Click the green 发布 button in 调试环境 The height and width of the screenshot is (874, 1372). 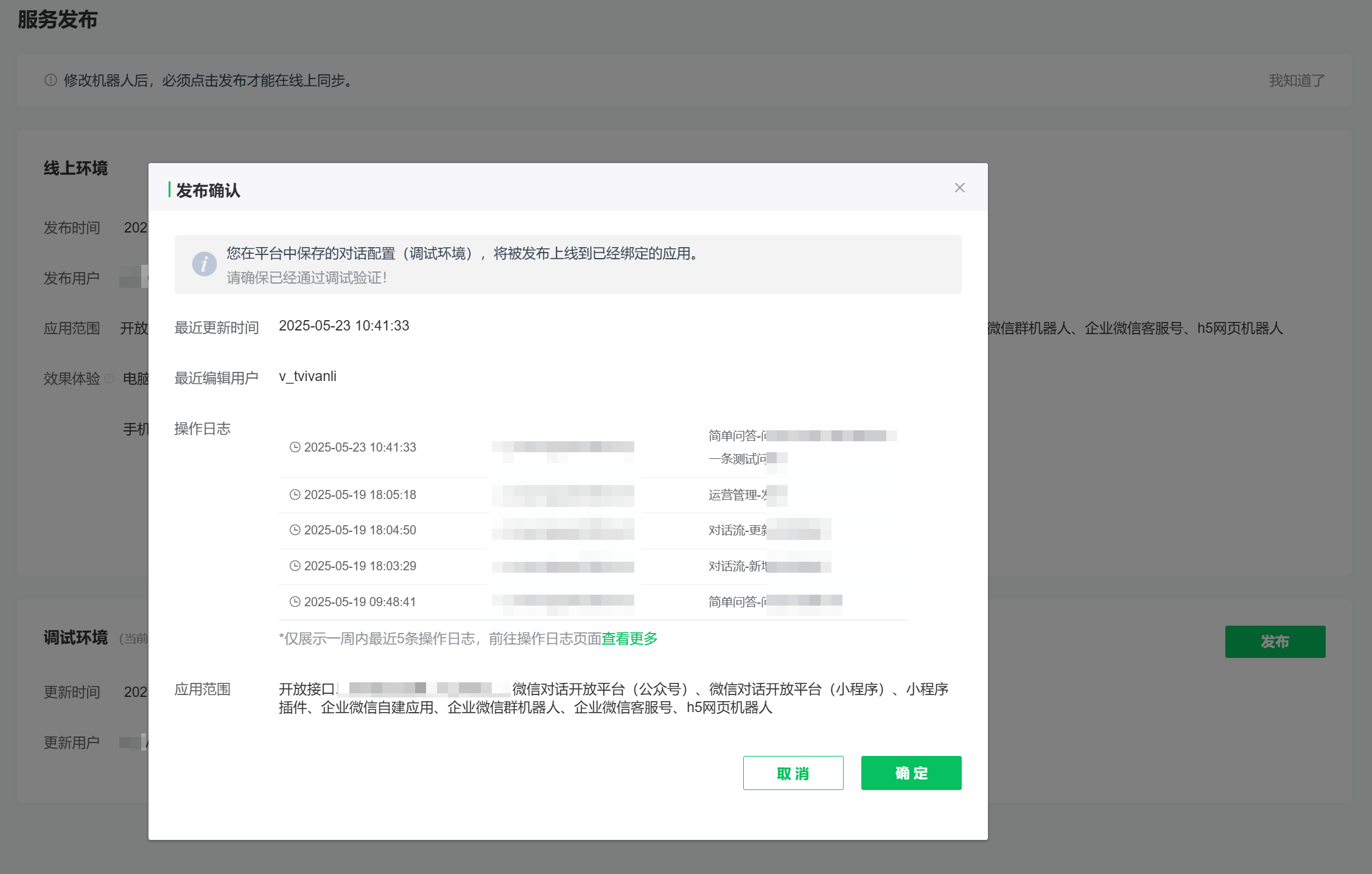click(x=1275, y=642)
